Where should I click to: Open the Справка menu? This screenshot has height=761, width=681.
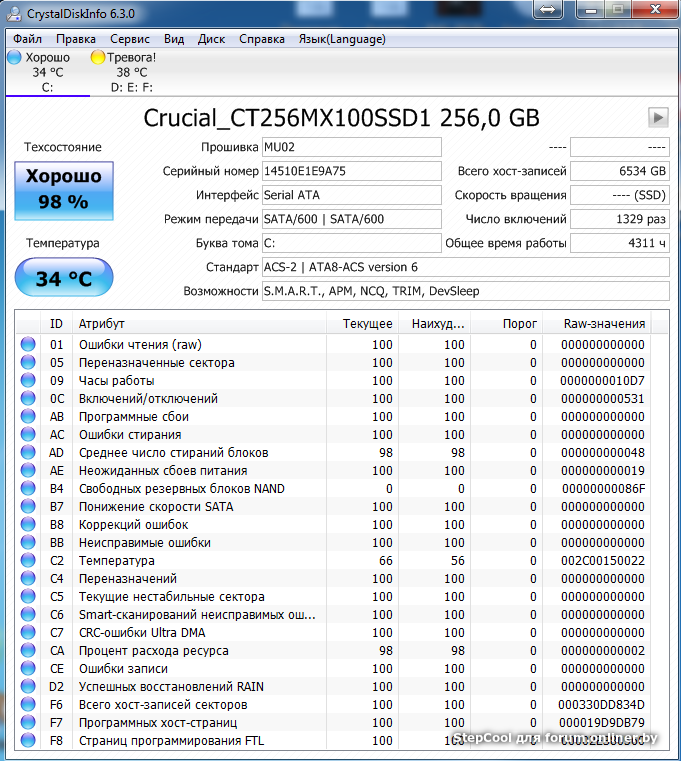point(262,39)
